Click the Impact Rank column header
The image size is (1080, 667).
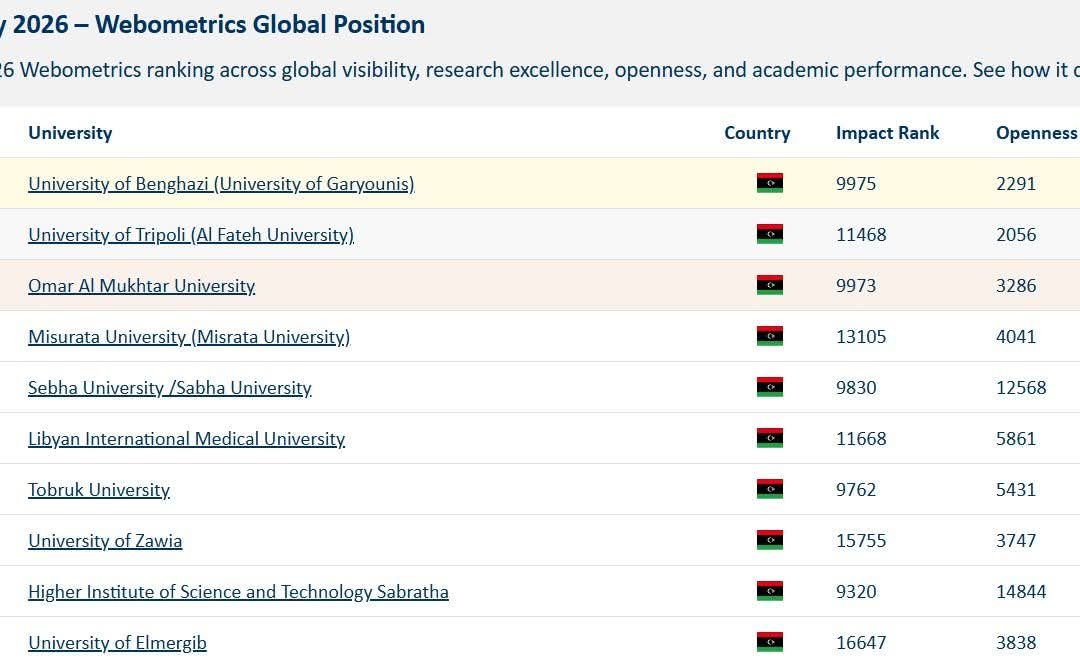887,133
